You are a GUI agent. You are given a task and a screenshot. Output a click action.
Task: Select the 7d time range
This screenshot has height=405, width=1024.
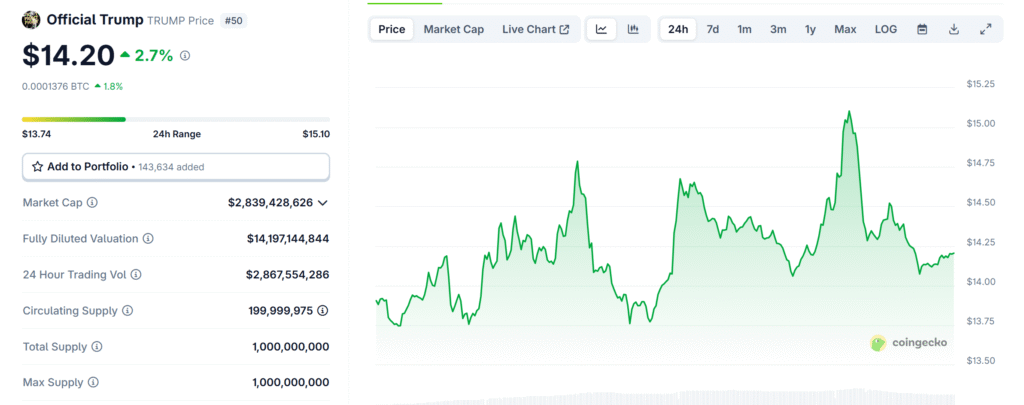713,29
